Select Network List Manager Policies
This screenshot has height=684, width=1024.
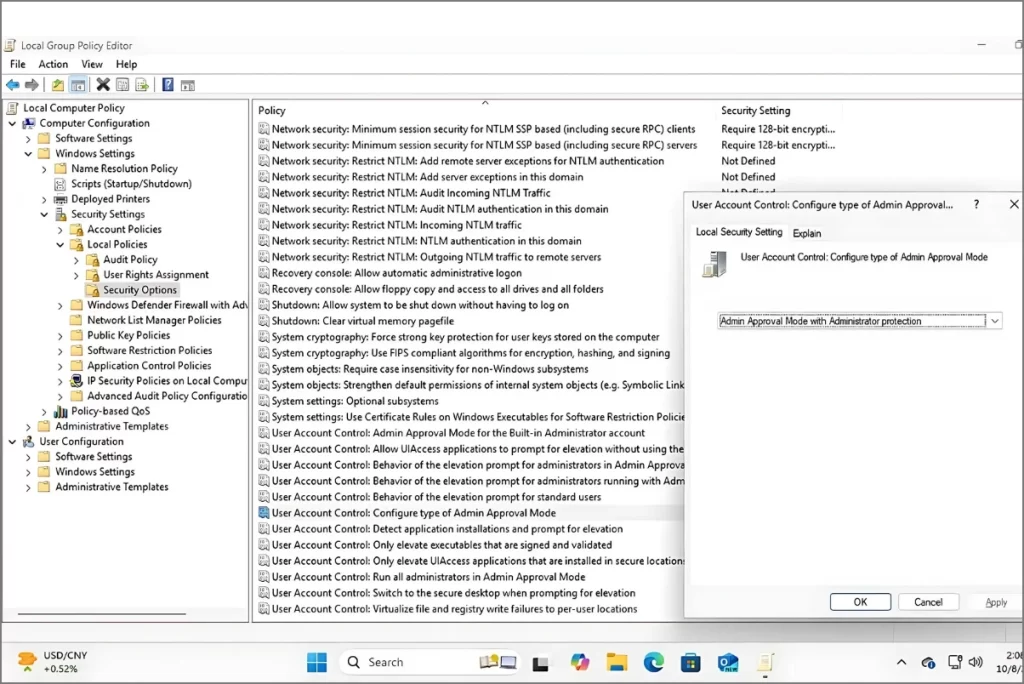tap(154, 320)
